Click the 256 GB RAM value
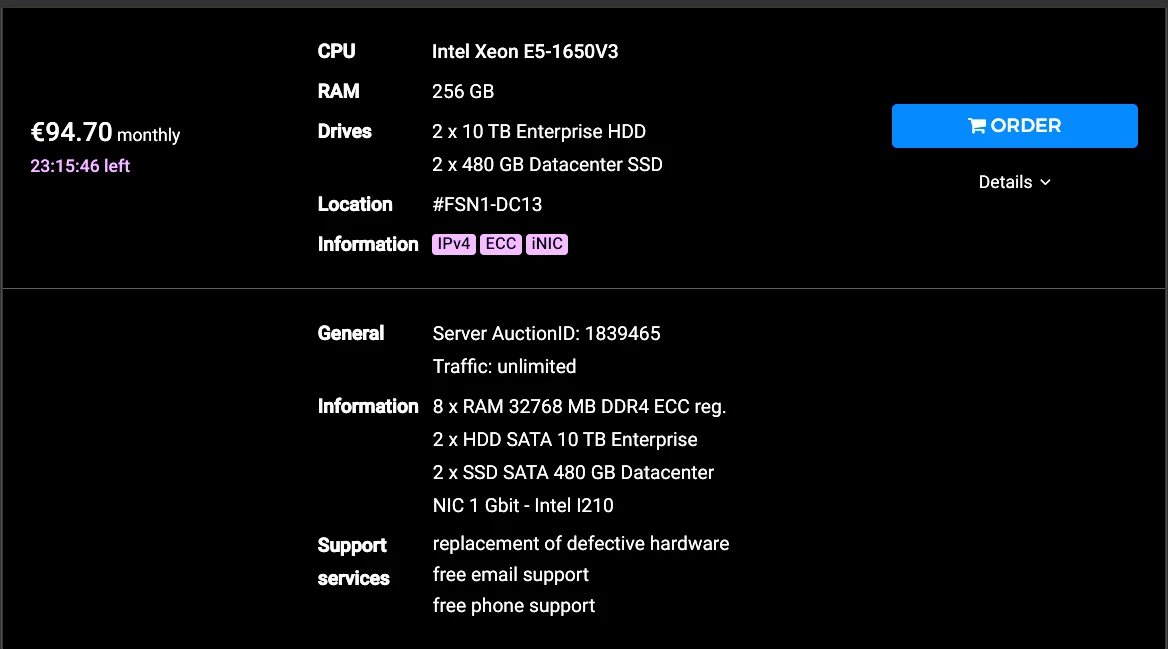 [x=463, y=92]
